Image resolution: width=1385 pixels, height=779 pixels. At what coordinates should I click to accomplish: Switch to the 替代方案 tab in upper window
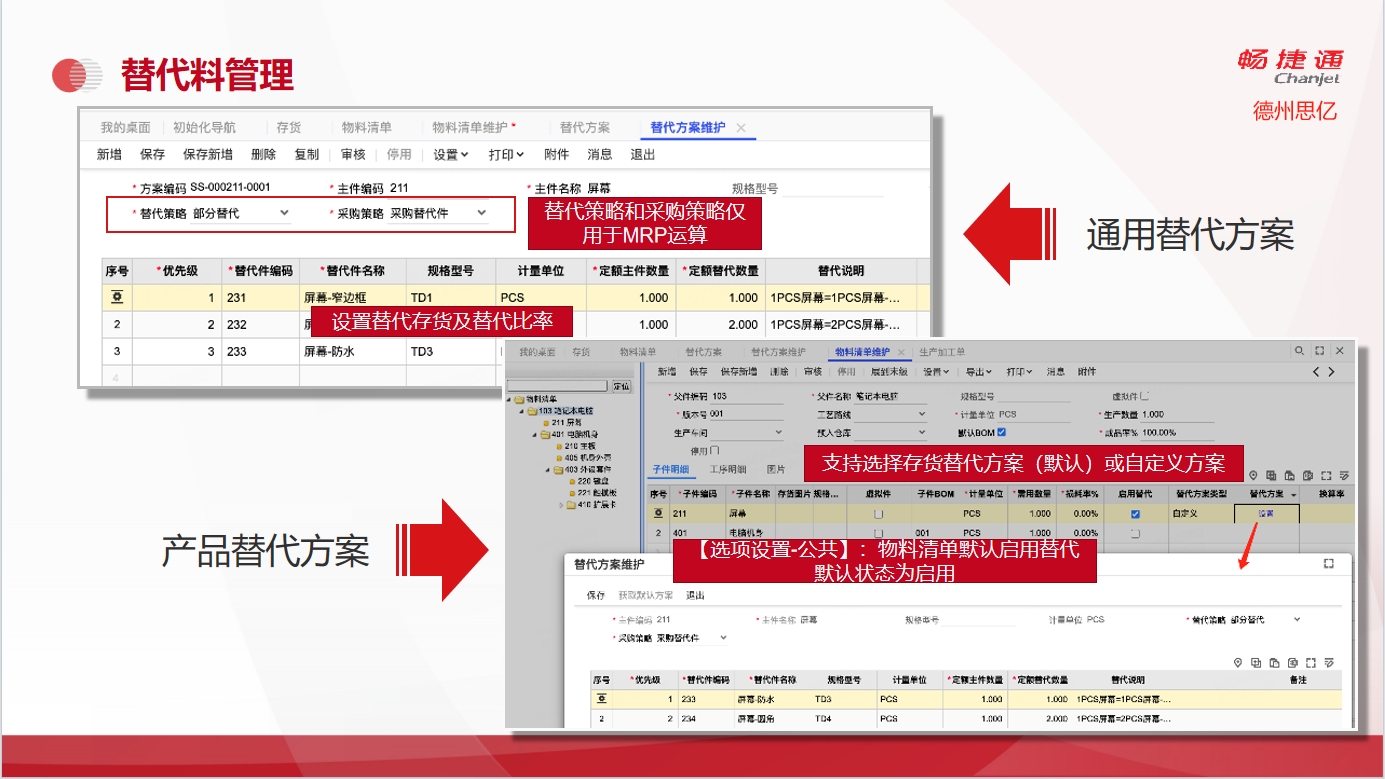click(585, 128)
